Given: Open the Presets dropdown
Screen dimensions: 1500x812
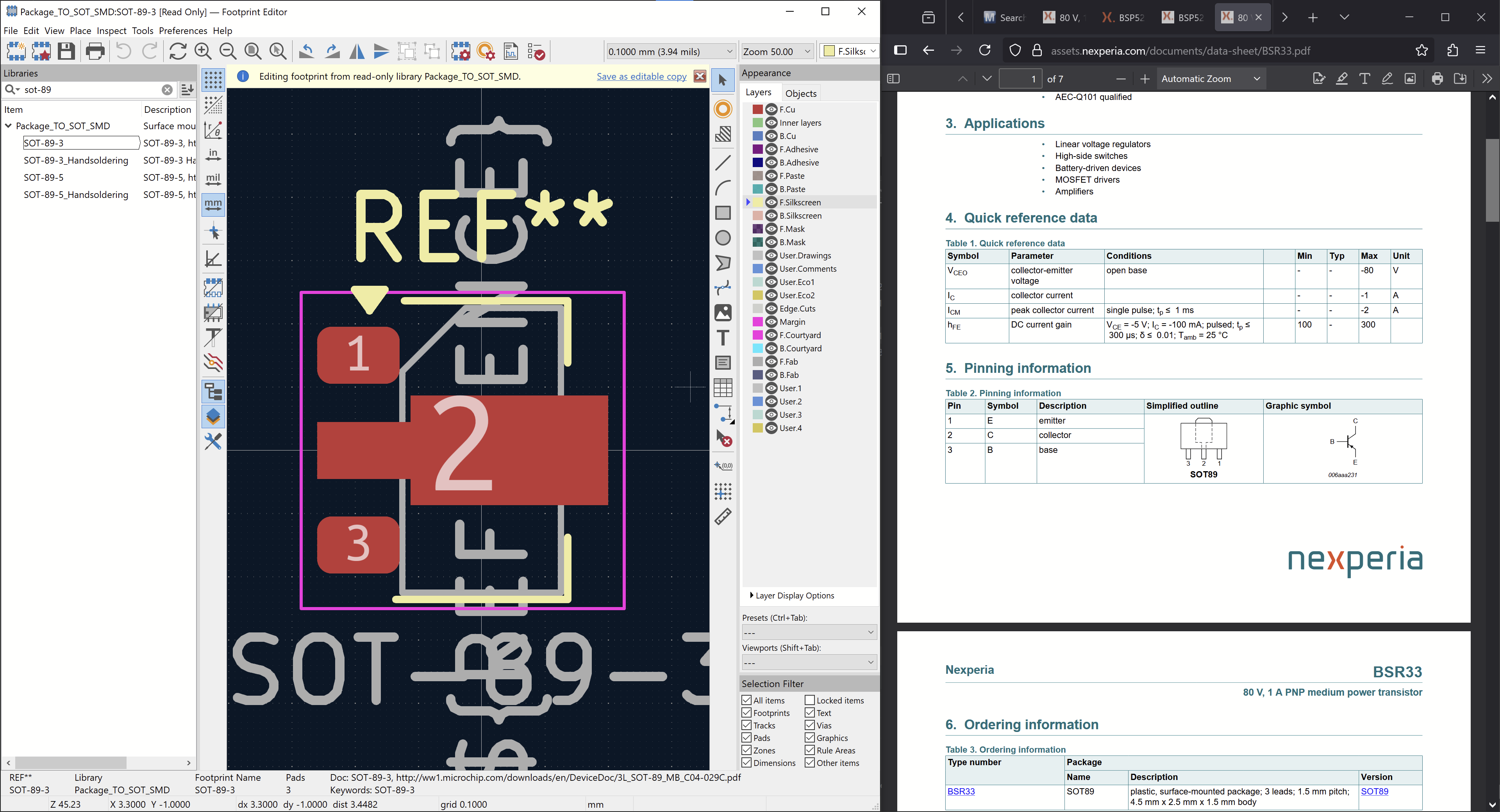Looking at the screenshot, I should 809,632.
